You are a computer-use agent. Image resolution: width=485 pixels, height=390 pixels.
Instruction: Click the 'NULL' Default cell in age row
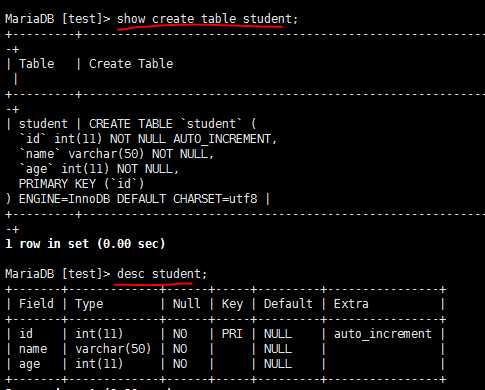coord(278,364)
